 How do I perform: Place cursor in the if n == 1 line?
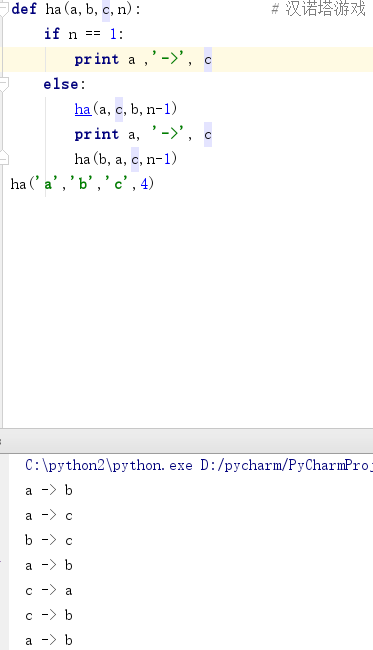[x=84, y=34]
